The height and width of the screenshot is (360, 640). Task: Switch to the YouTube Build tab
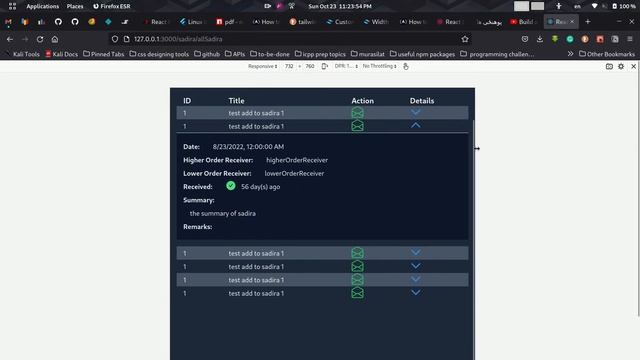[523, 22]
